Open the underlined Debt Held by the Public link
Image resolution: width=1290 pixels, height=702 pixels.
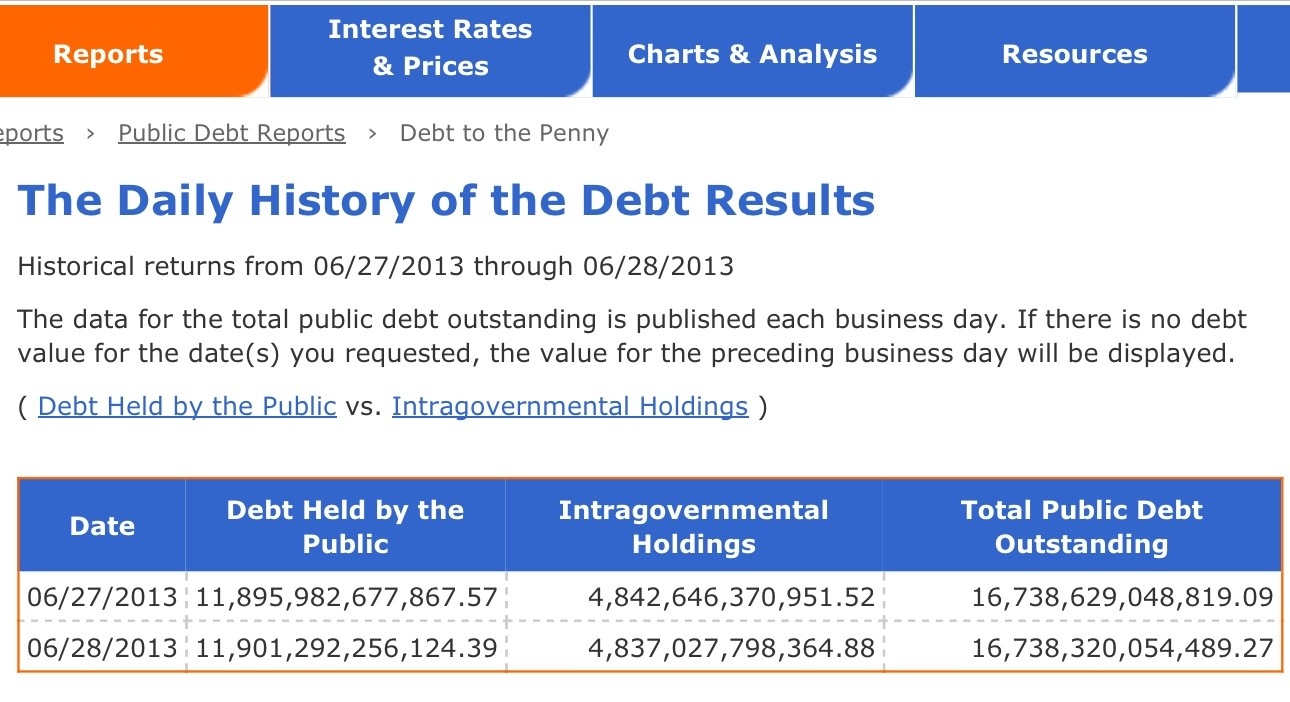[187, 406]
